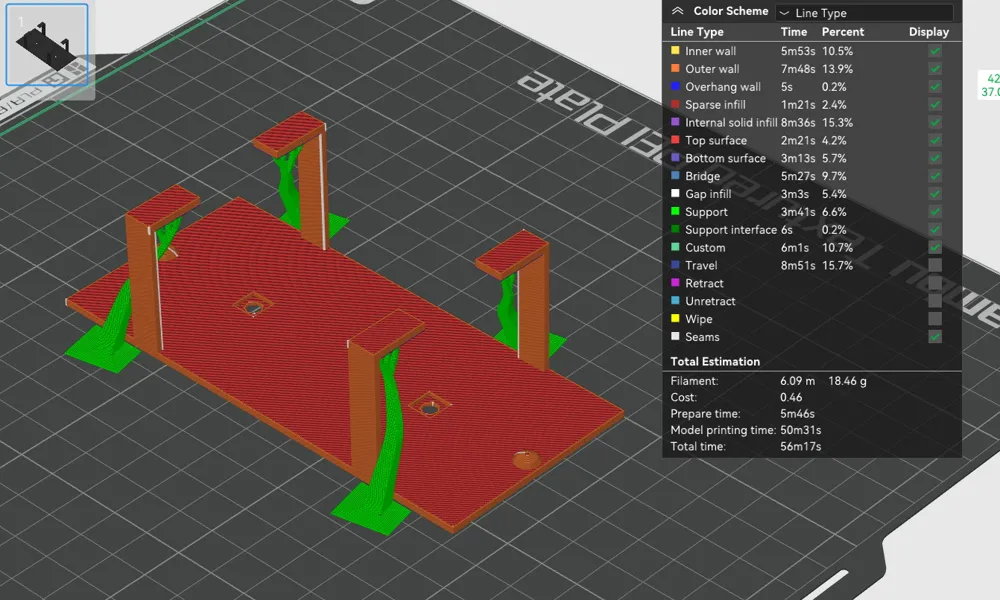Toggle the Retract display checkbox
The image size is (1000, 600).
(x=935, y=283)
